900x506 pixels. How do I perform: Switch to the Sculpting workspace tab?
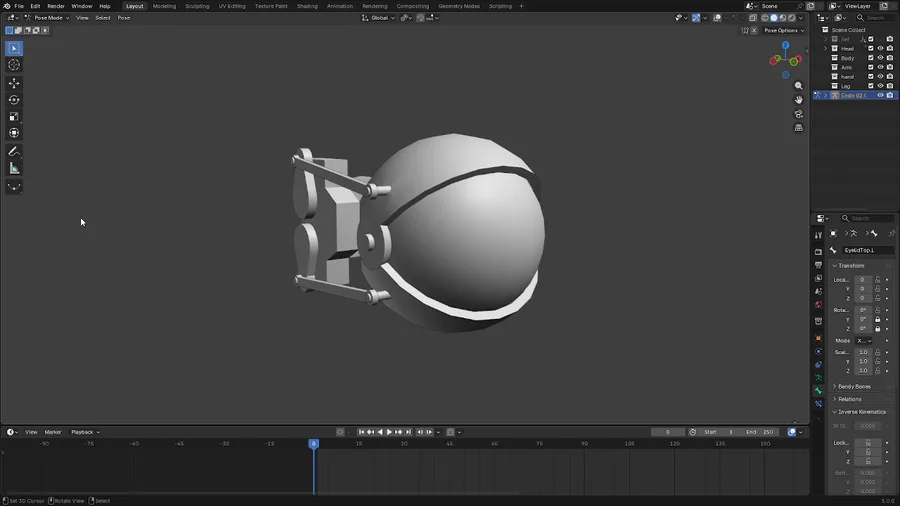tap(197, 6)
